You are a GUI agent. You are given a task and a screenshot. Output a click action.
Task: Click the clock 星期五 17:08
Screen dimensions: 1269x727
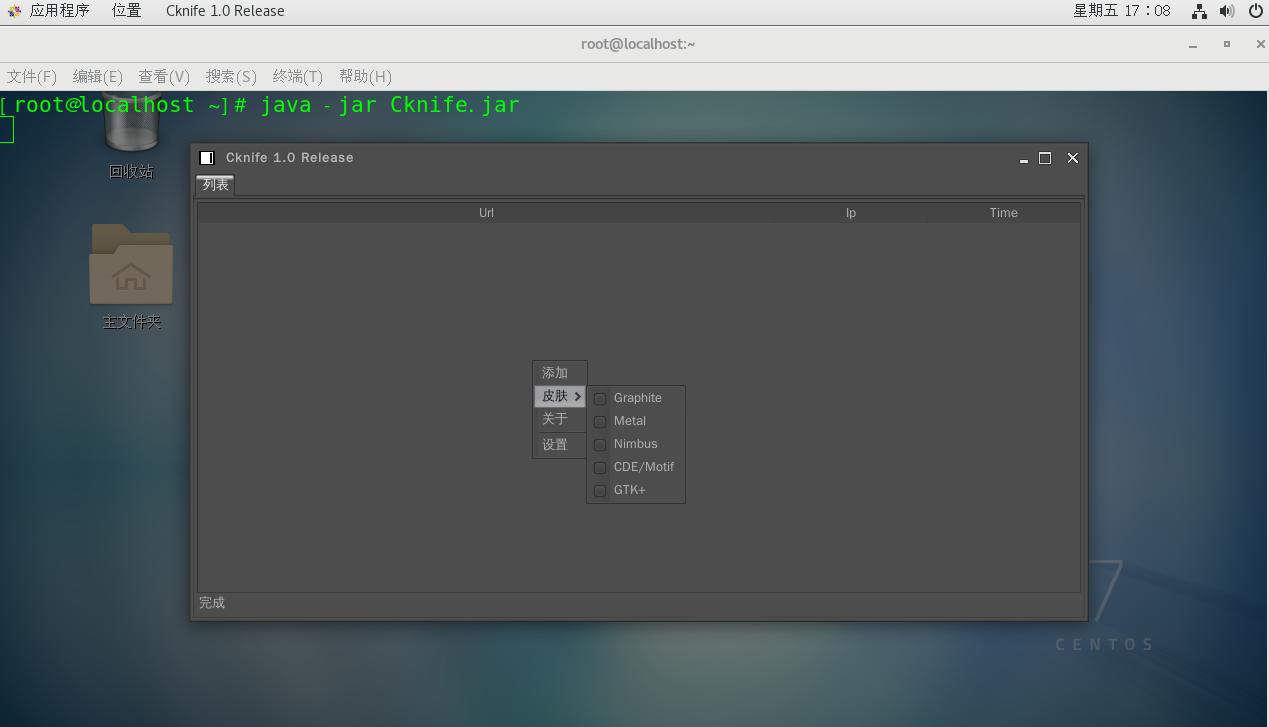click(x=1122, y=11)
